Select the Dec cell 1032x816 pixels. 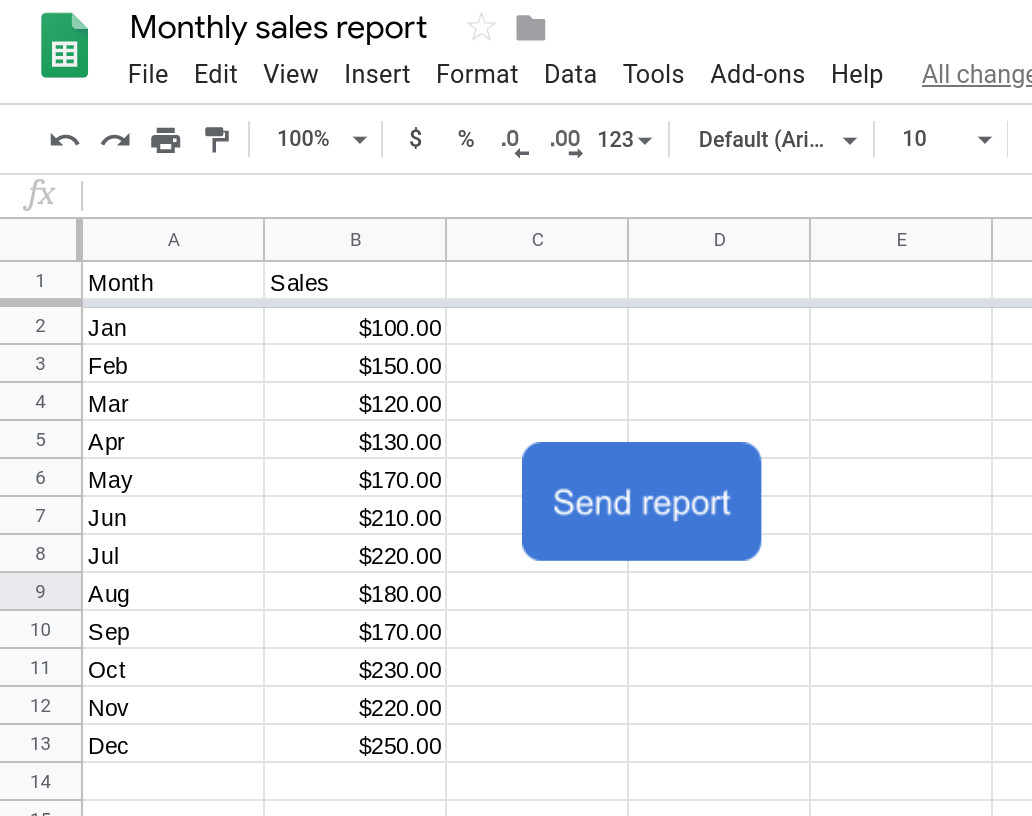pos(173,744)
